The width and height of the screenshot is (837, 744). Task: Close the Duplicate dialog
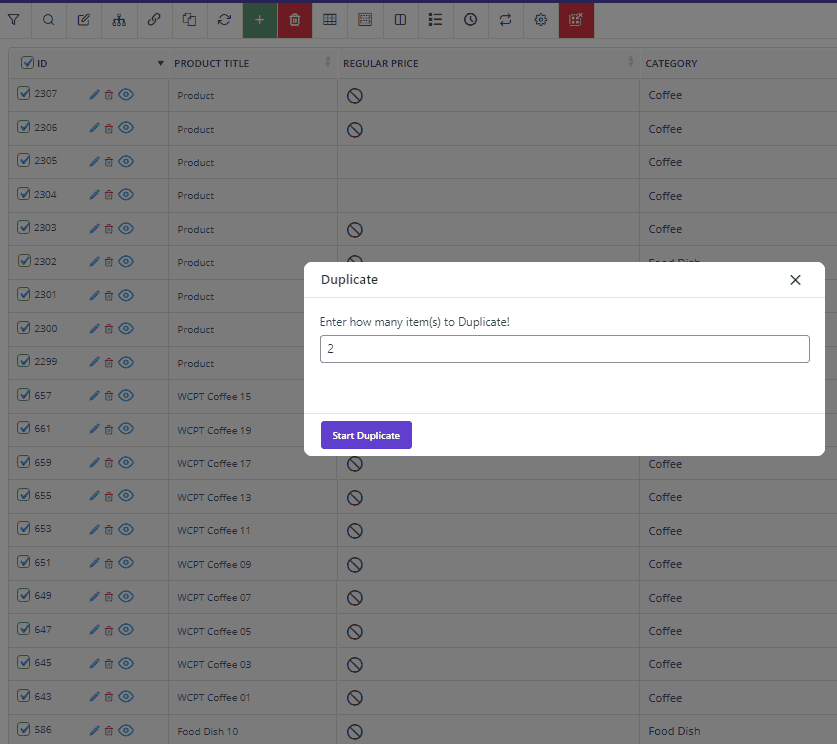795,280
